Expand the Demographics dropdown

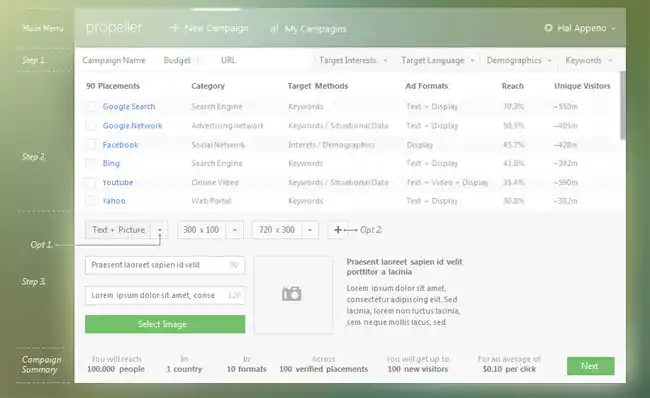point(519,60)
